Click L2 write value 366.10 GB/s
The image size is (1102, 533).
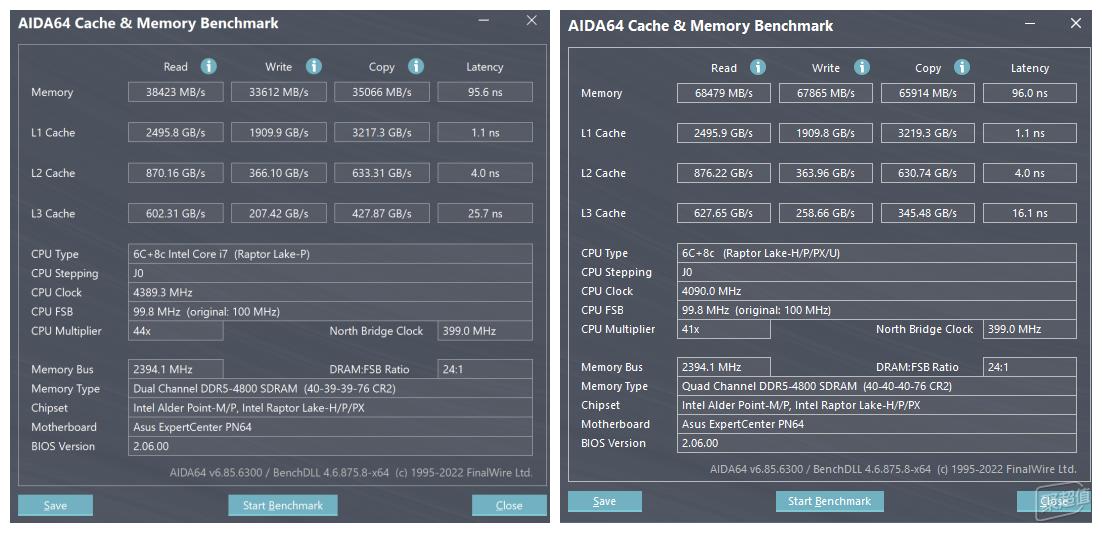(278, 173)
